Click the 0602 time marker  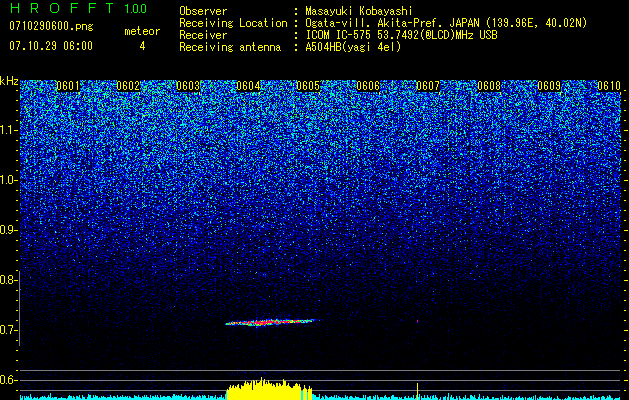128,86
